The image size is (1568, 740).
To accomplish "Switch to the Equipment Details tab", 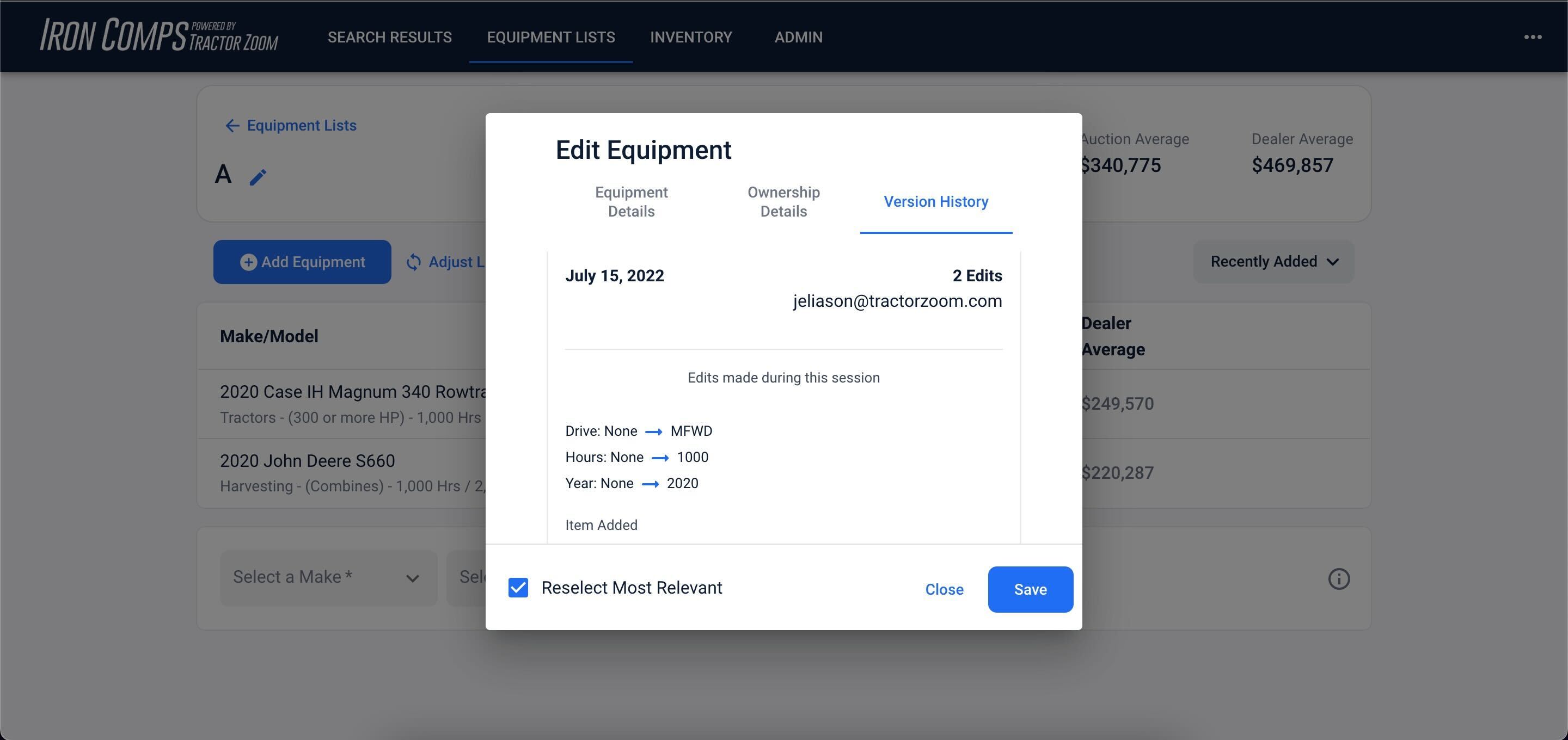I will (631, 201).
